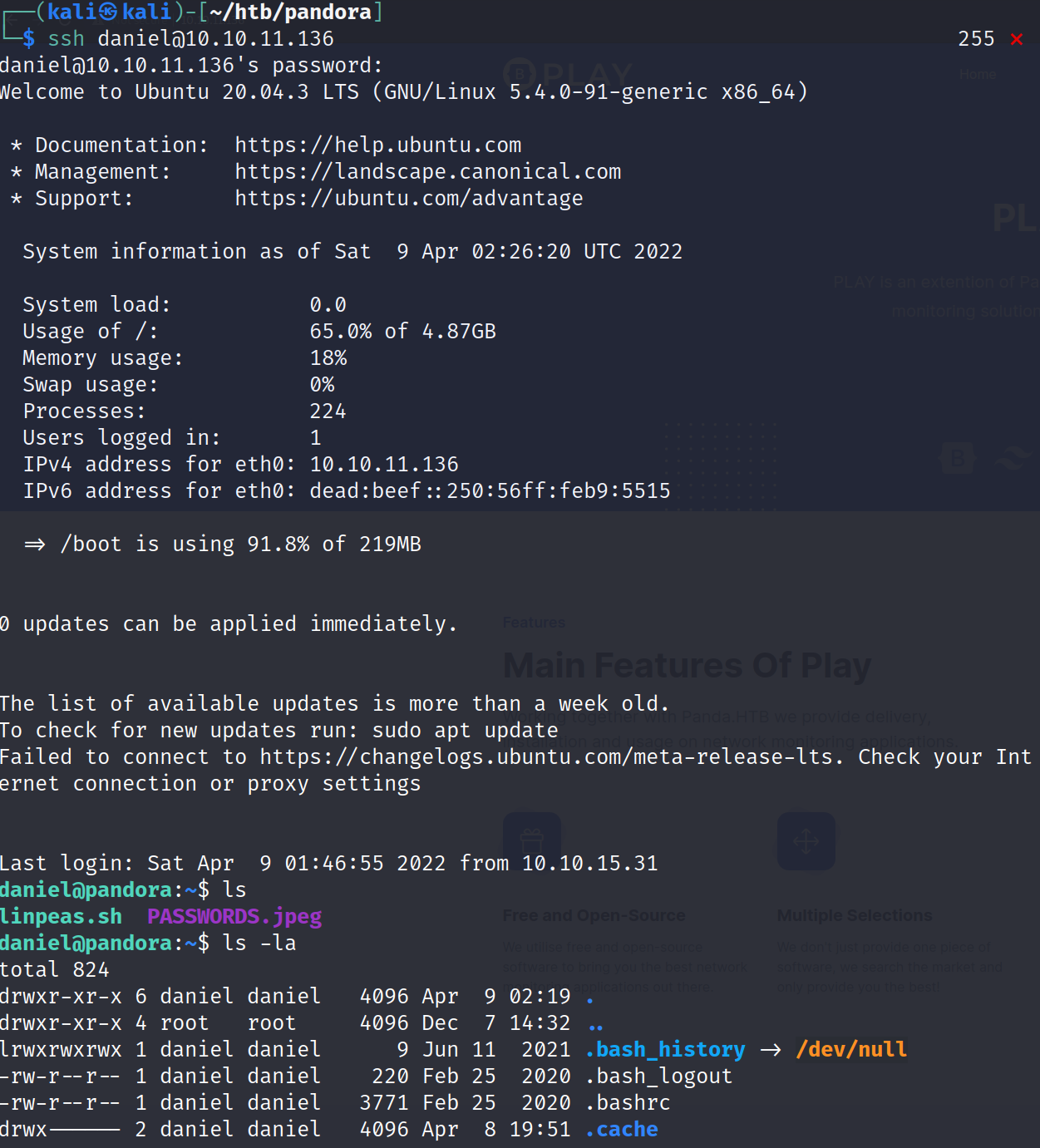
Task: Click the ~/htb/pandora working directory path
Action: 291,12
